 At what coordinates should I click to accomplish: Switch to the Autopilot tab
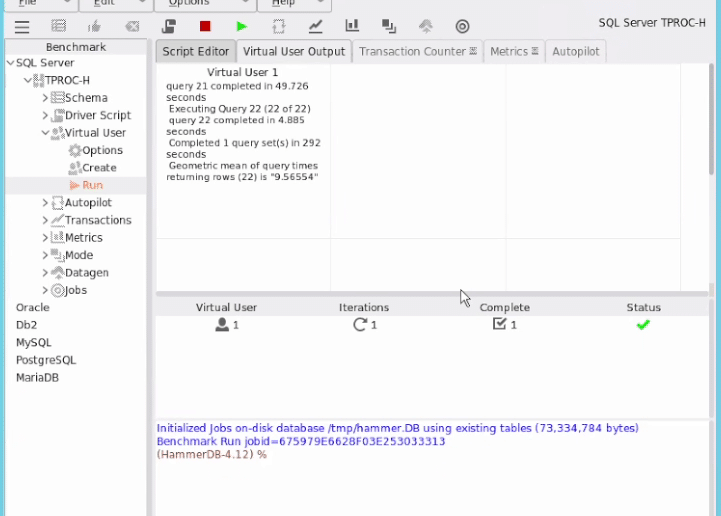point(576,51)
